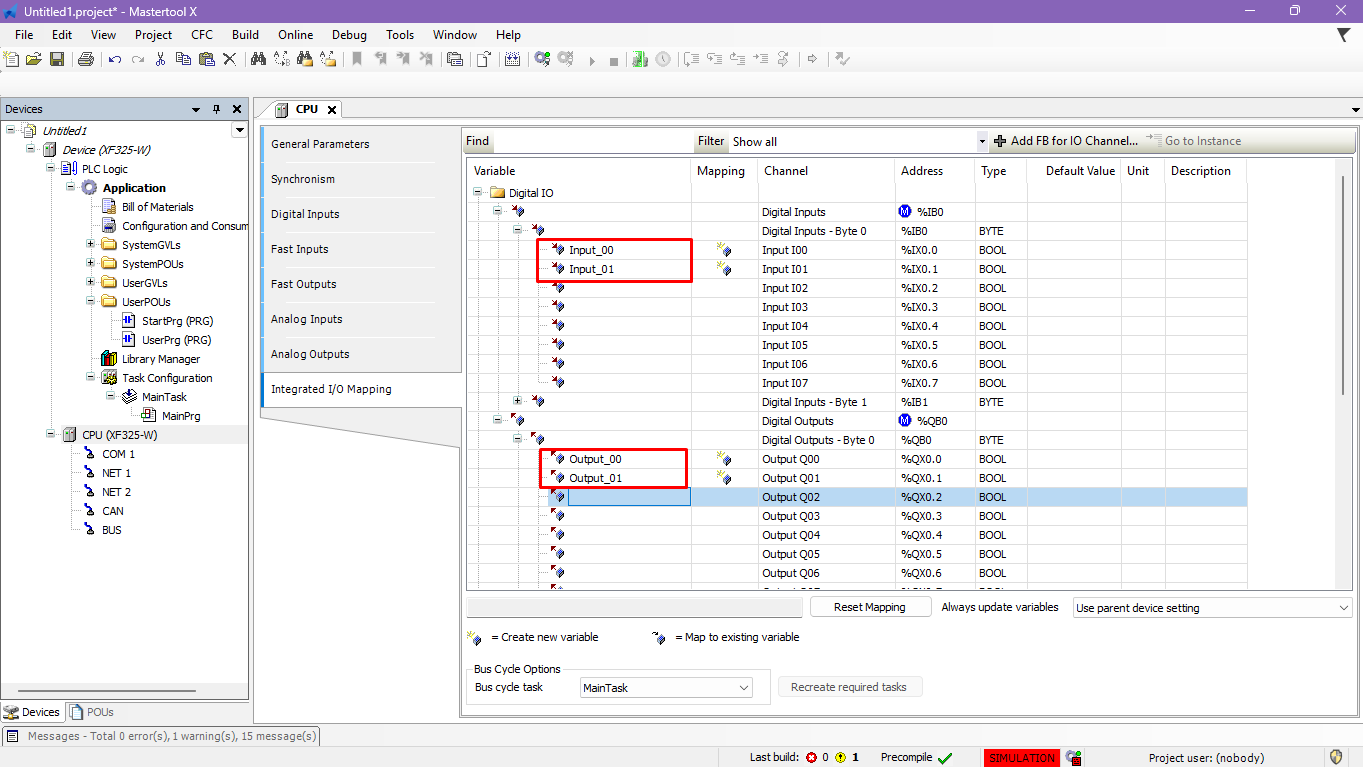1363x767 pixels.
Task: Open the Filter 'Show all' dropdown
Action: coord(981,142)
